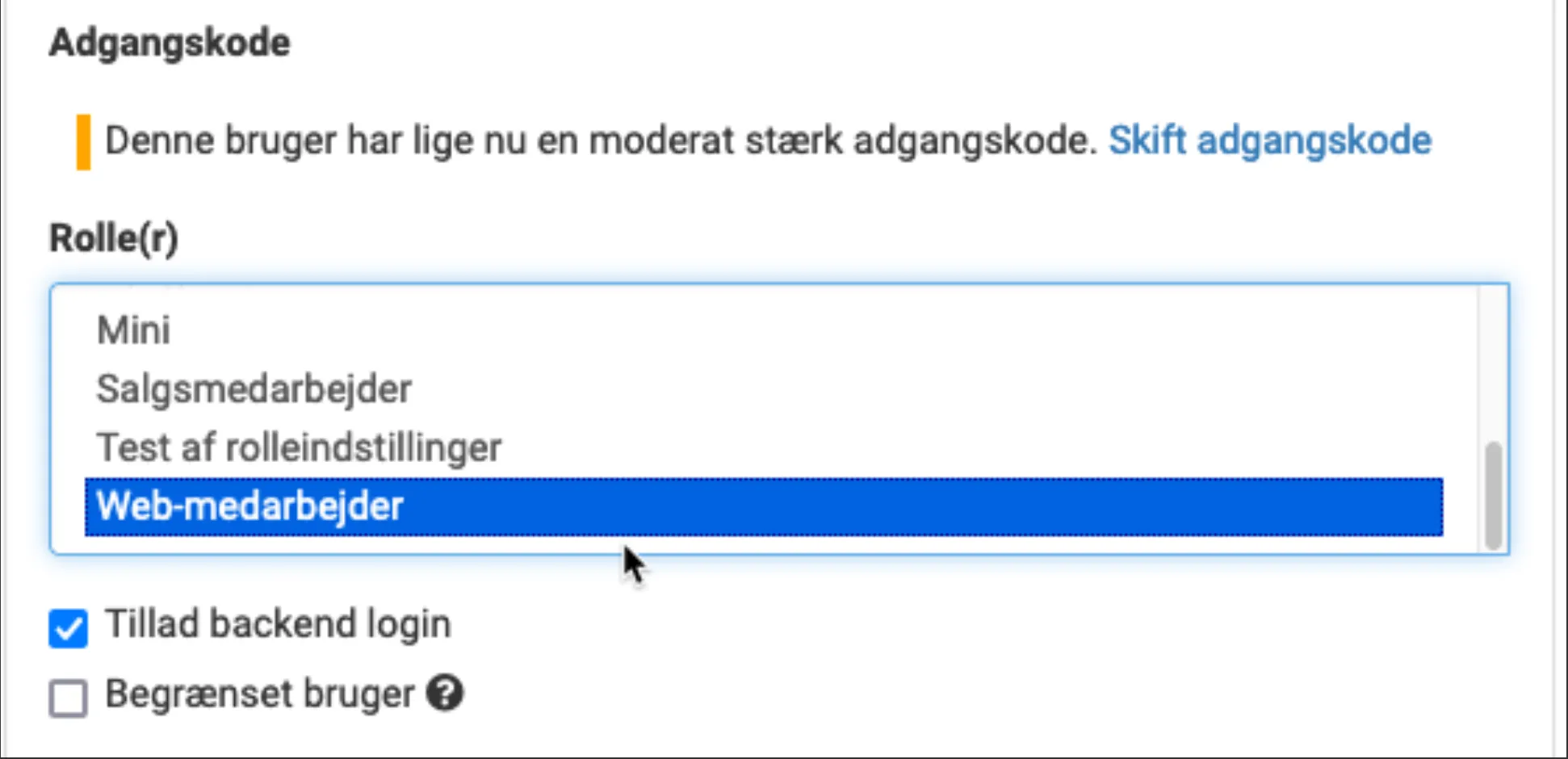
Task: Click the Rolle(r) label
Action: [114, 237]
